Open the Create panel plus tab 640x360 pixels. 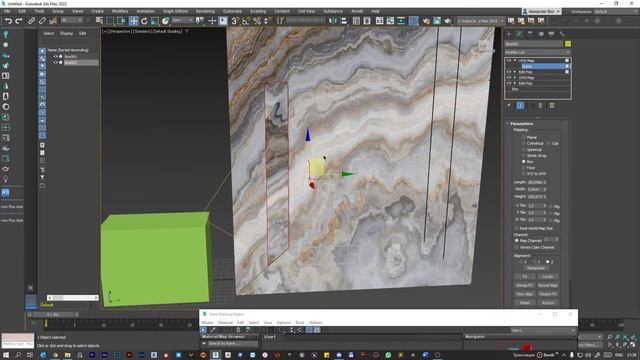pos(509,34)
